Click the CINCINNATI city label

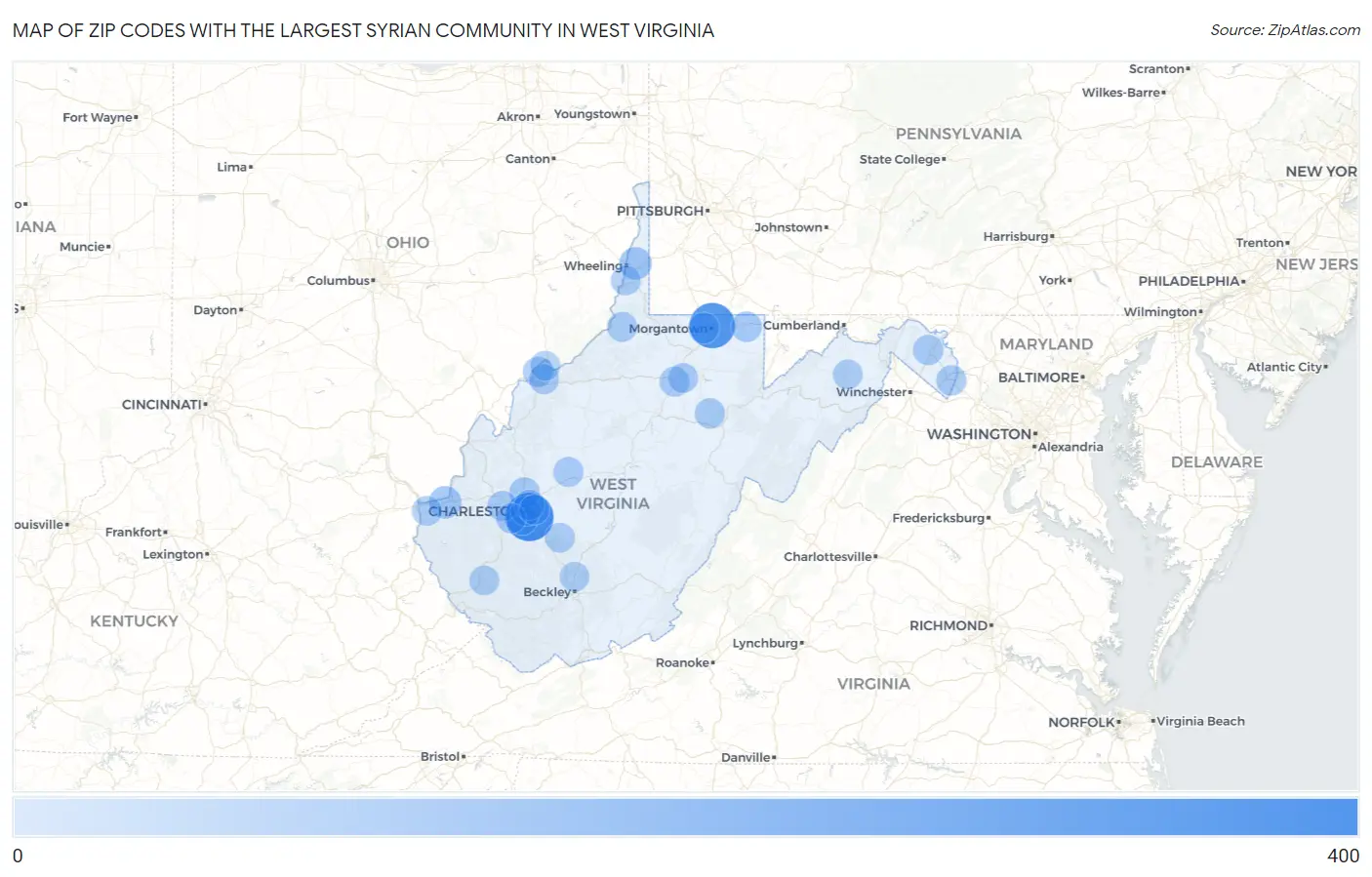click(162, 404)
